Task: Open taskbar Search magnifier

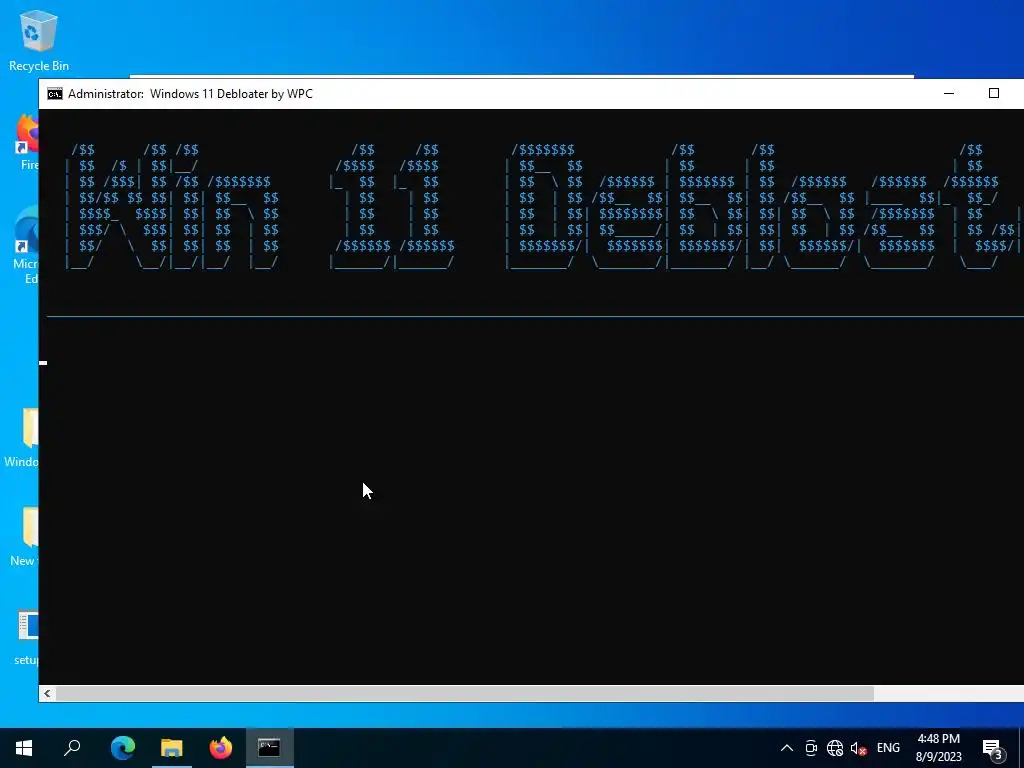Action: click(72, 748)
